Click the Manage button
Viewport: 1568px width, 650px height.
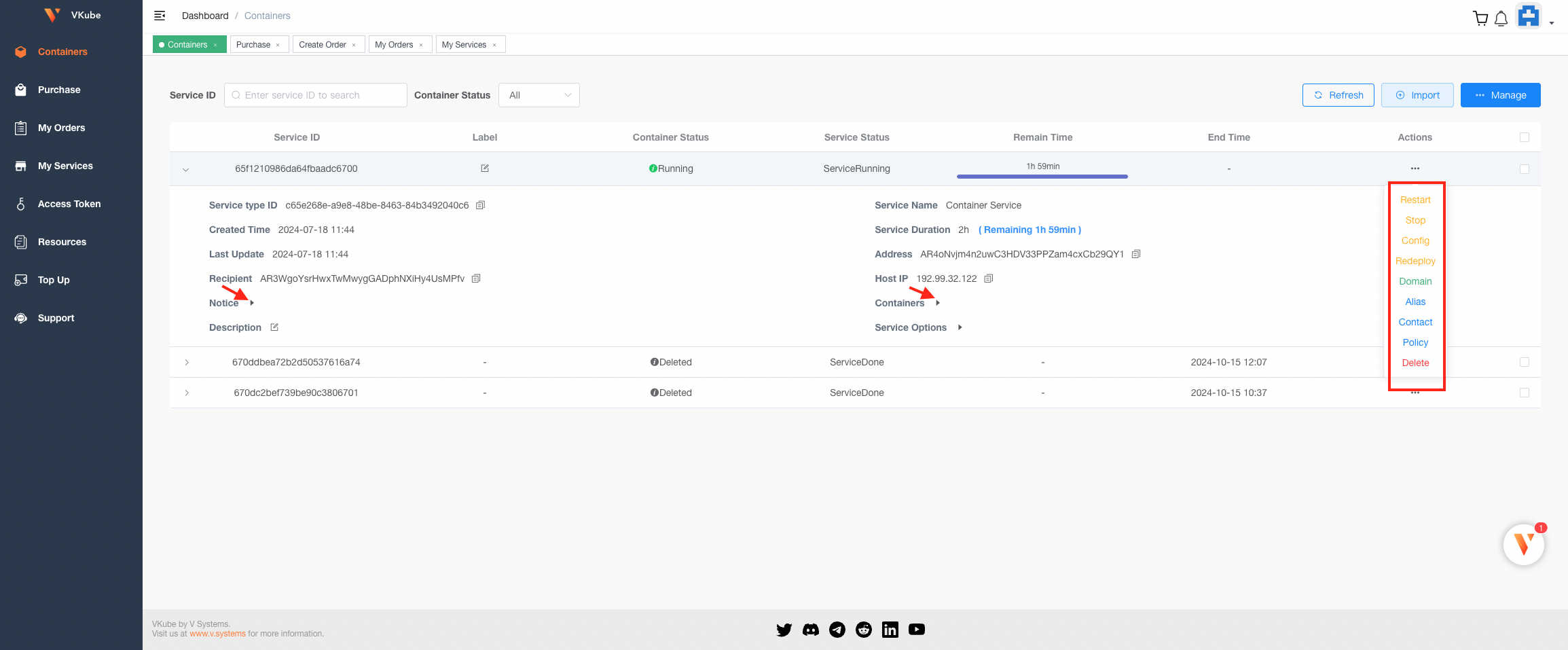pos(1501,95)
